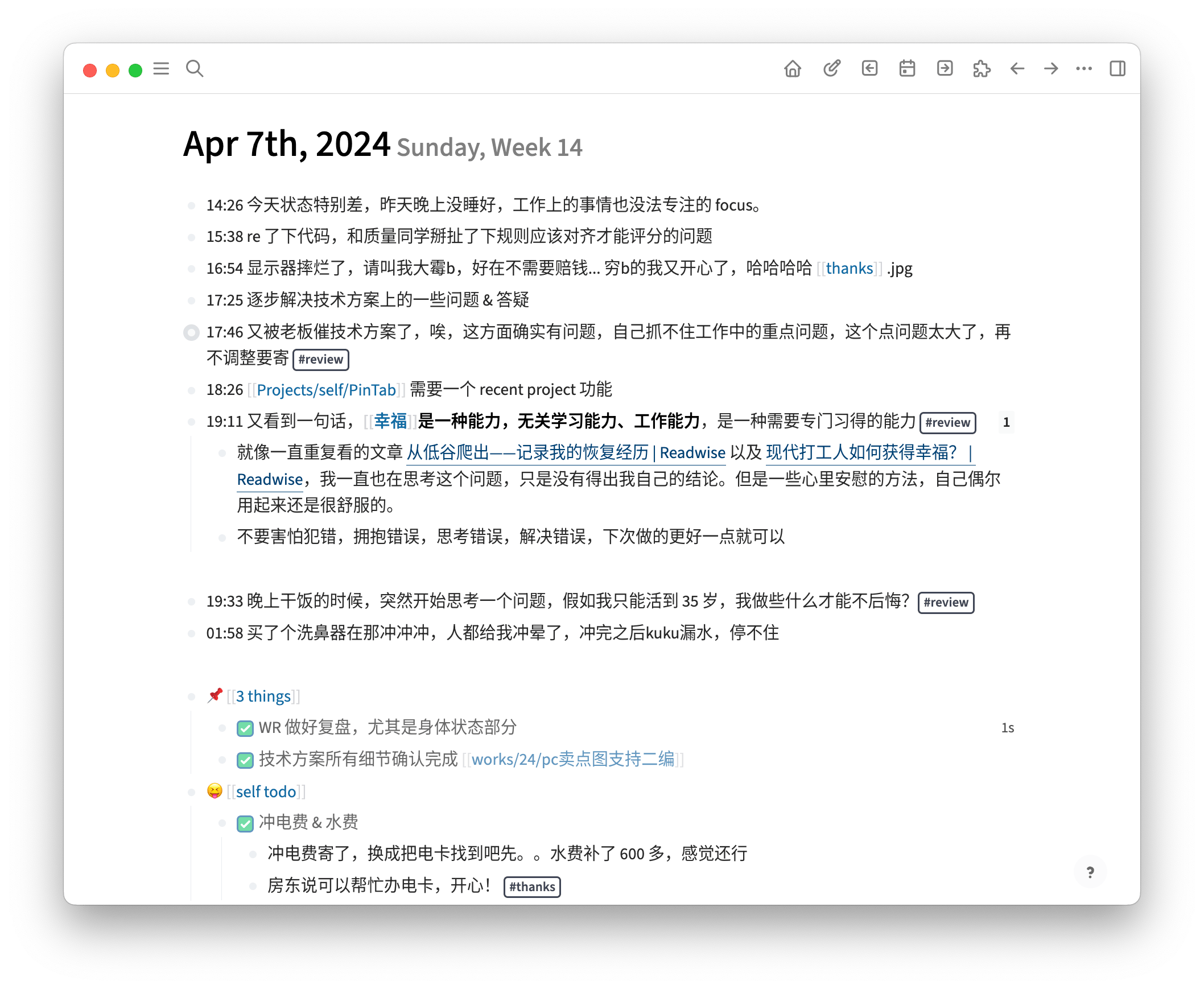The width and height of the screenshot is (1204, 989).
Task: Open the home page icon
Action: 792,68
